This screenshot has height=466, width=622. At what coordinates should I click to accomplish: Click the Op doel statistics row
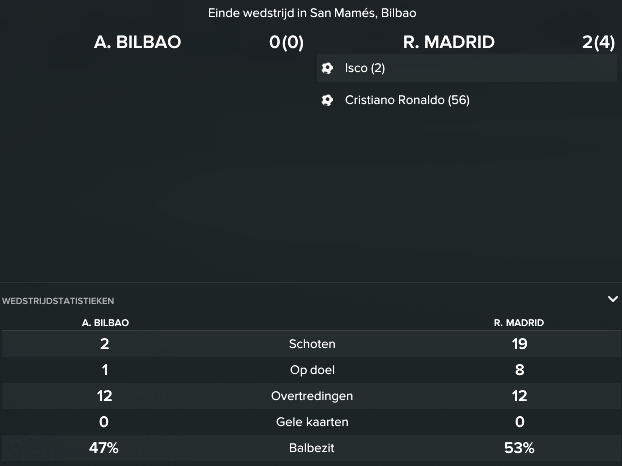point(311,370)
